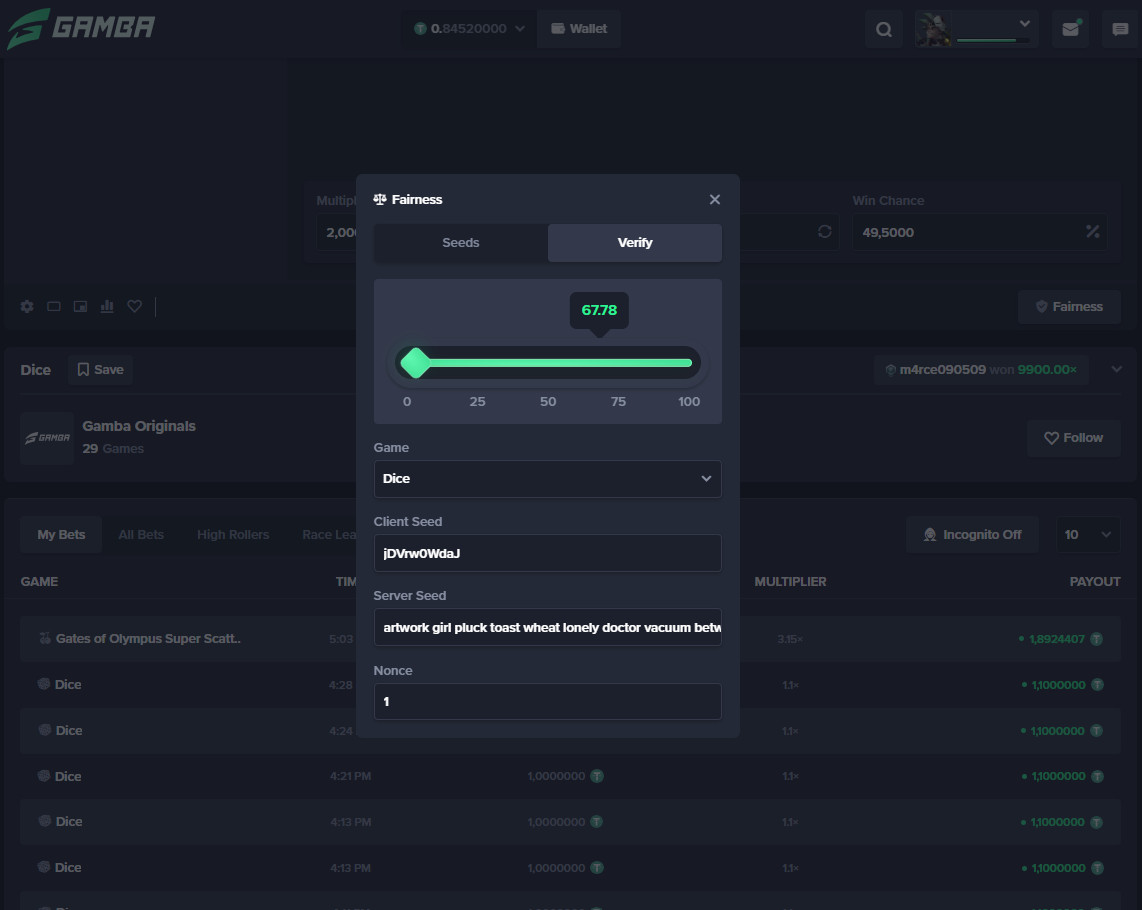
Task: Swap win chance percent icon
Action: coord(1092,232)
